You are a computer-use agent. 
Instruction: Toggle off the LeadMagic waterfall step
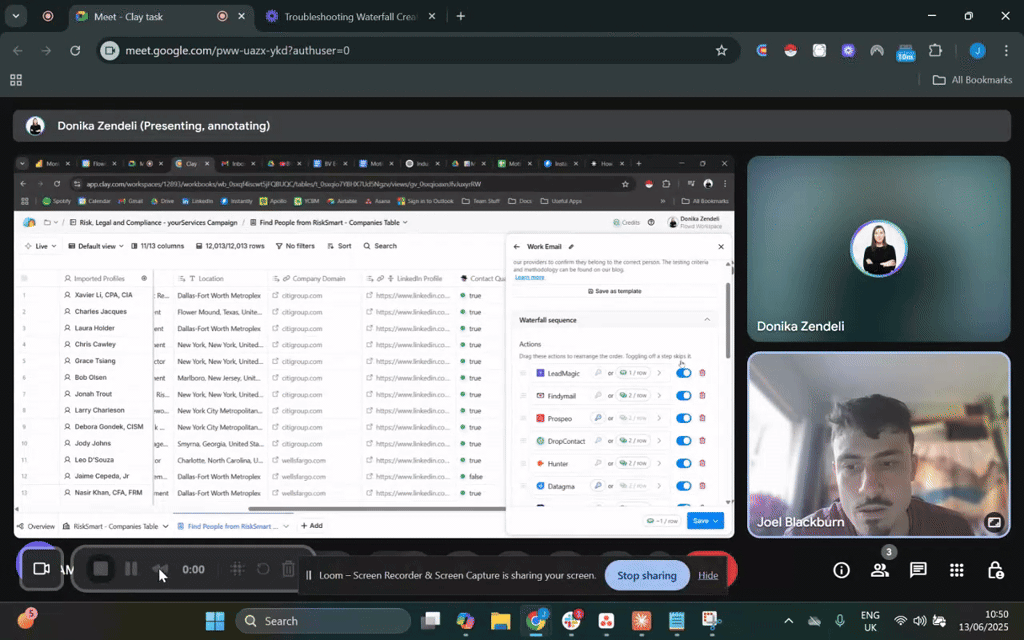coord(684,373)
